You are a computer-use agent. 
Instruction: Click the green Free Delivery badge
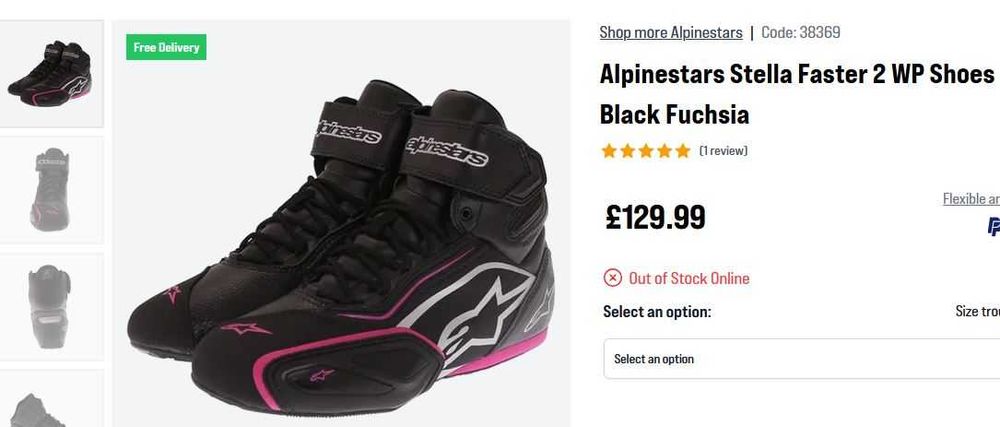tap(166, 47)
